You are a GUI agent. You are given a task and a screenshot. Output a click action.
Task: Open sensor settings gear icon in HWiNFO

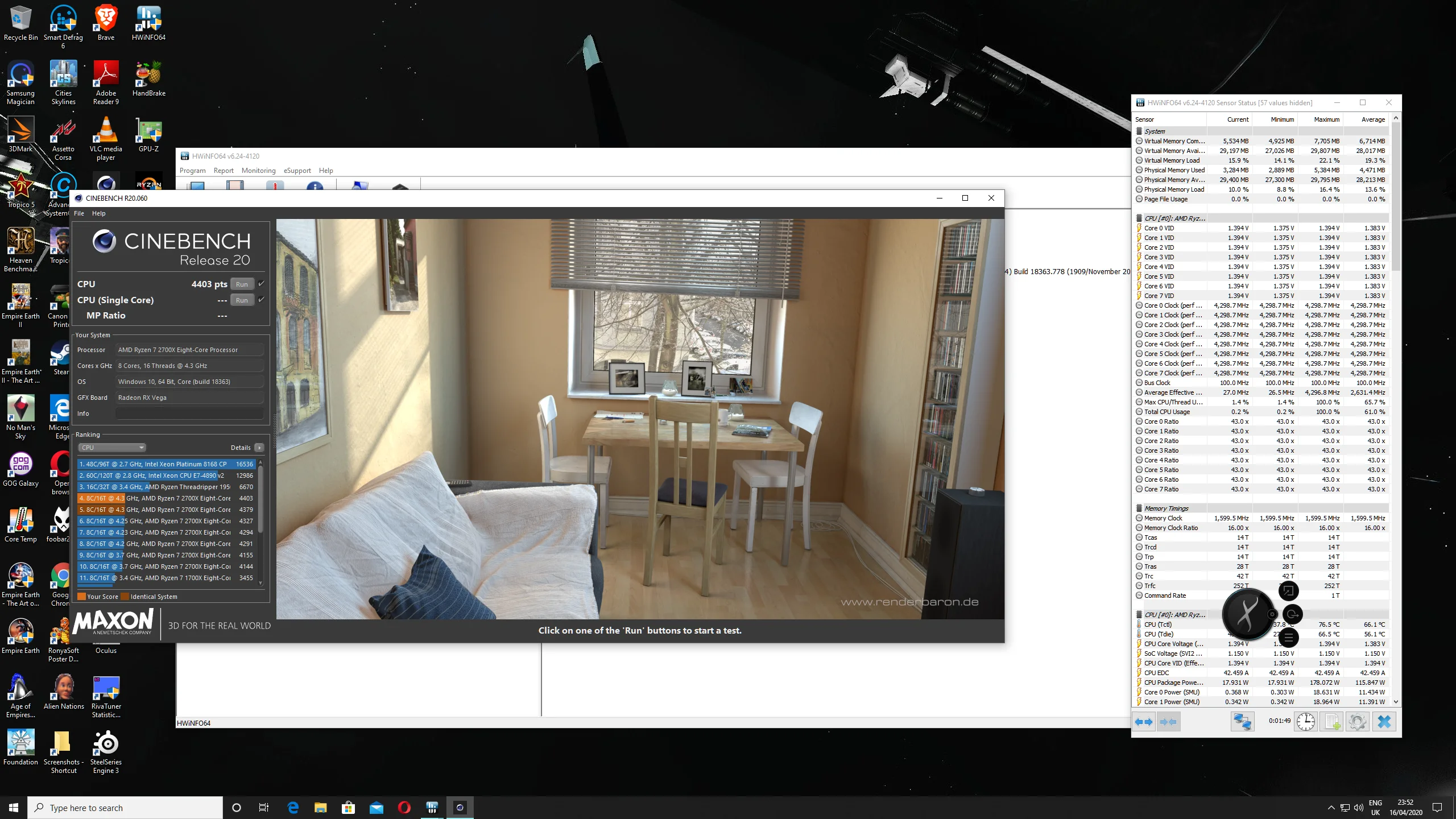pyautogui.click(x=1358, y=722)
